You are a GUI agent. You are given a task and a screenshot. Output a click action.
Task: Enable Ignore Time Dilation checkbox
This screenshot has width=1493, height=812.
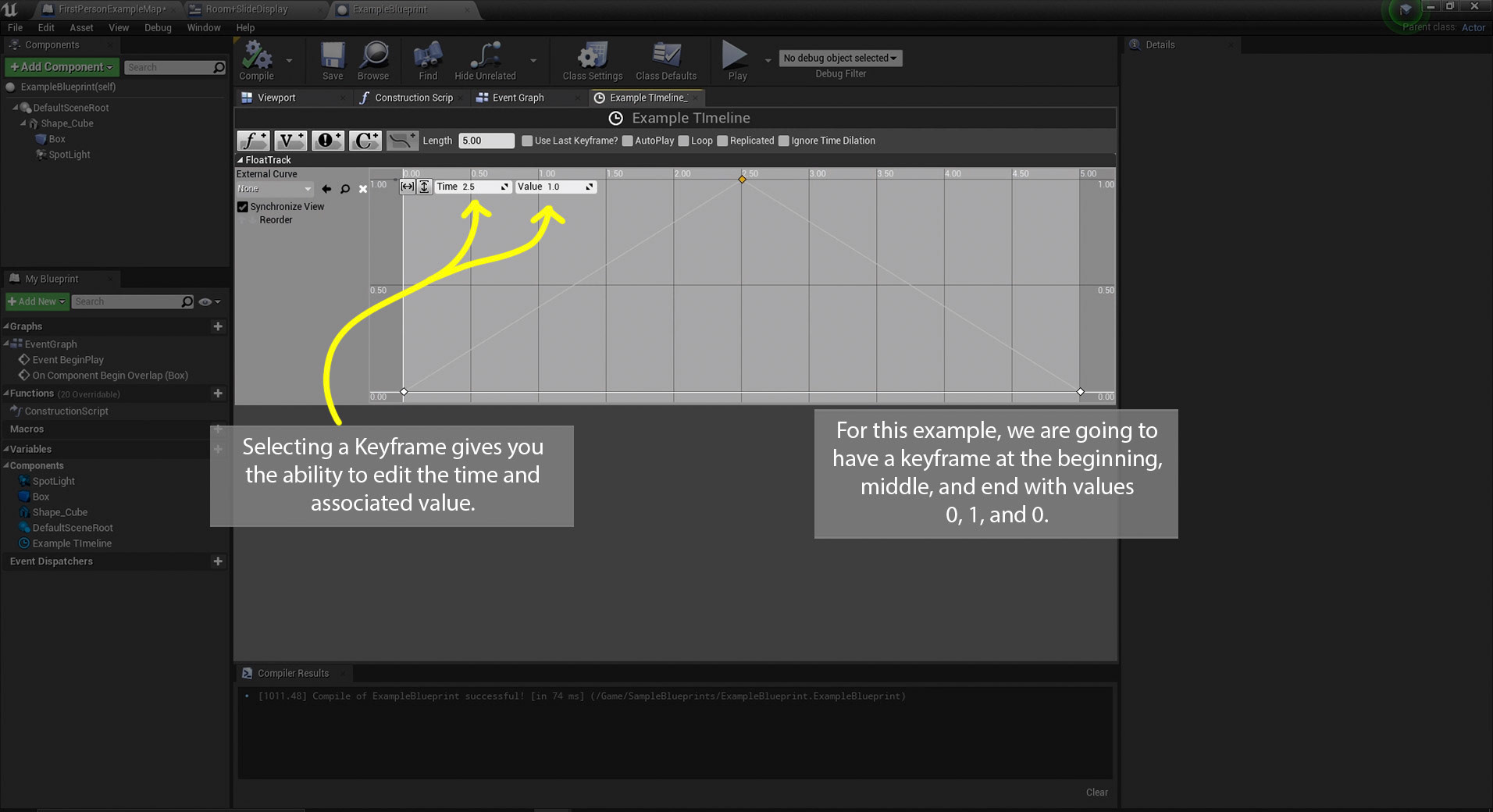click(x=783, y=141)
